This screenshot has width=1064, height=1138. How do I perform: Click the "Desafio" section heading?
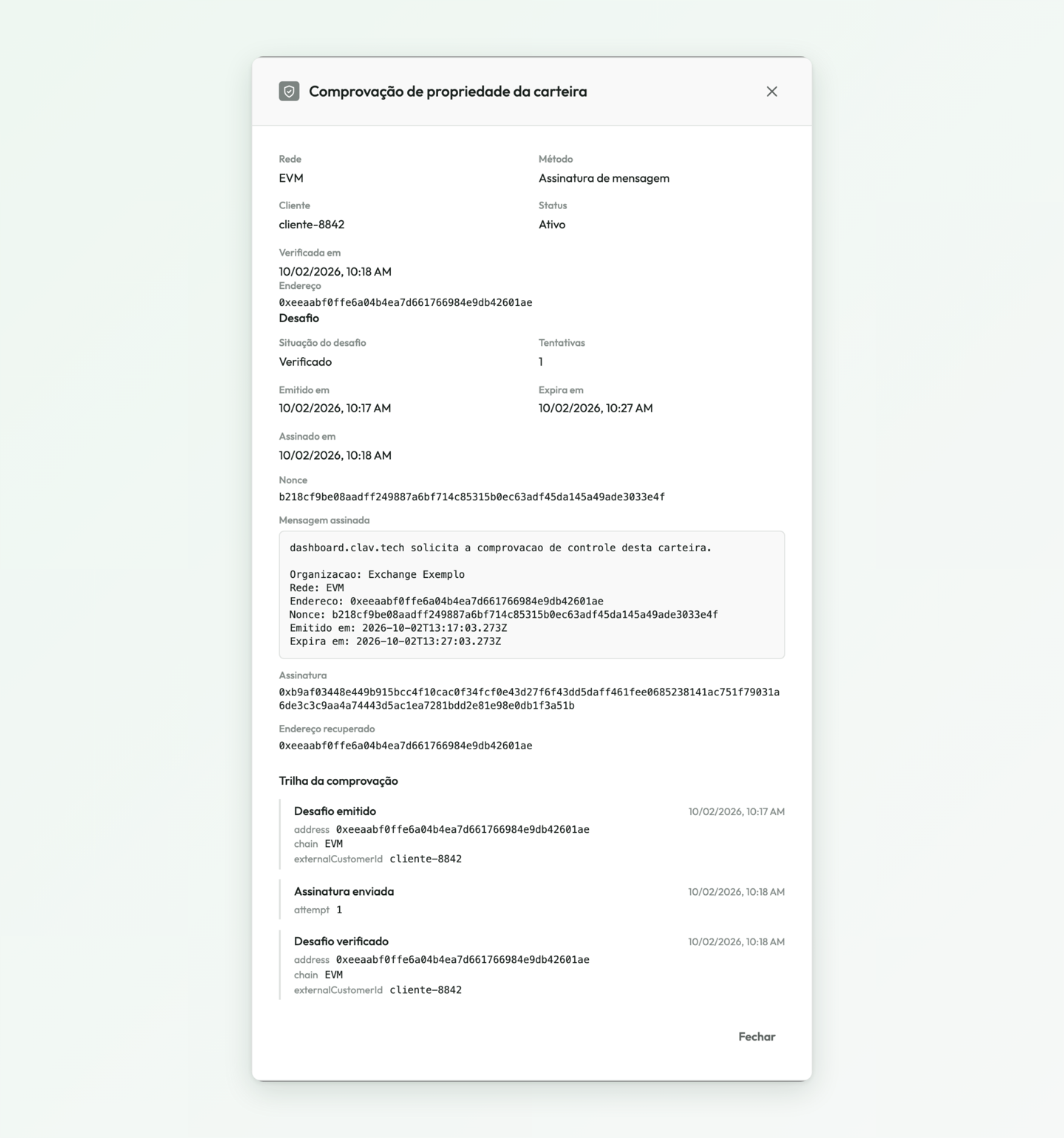[x=299, y=318]
